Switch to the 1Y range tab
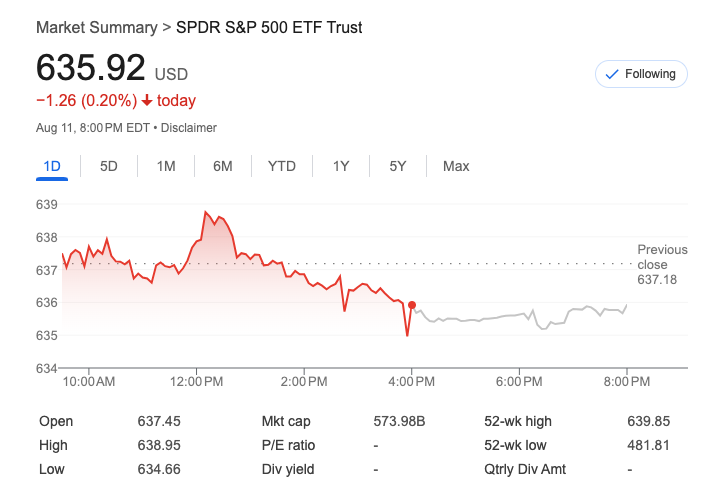Screen dimensions: 711x500 (341, 166)
